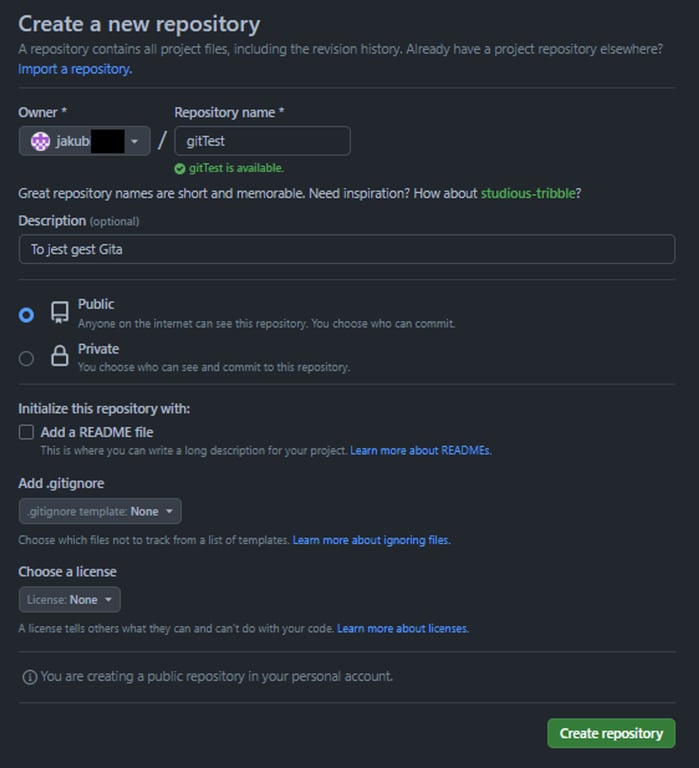The height and width of the screenshot is (768, 699).
Task: Open Learn more about READMEs link
Action: click(x=421, y=451)
